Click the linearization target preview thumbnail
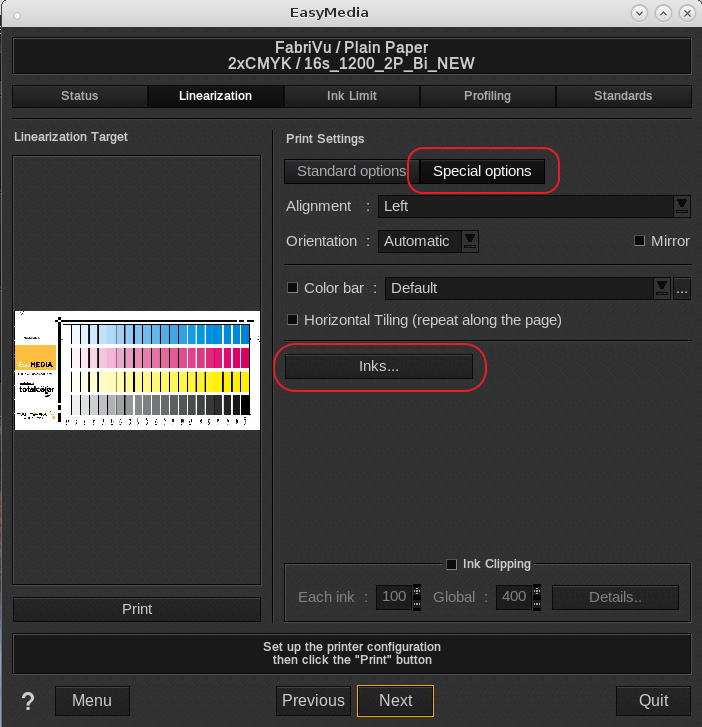 tap(137, 370)
